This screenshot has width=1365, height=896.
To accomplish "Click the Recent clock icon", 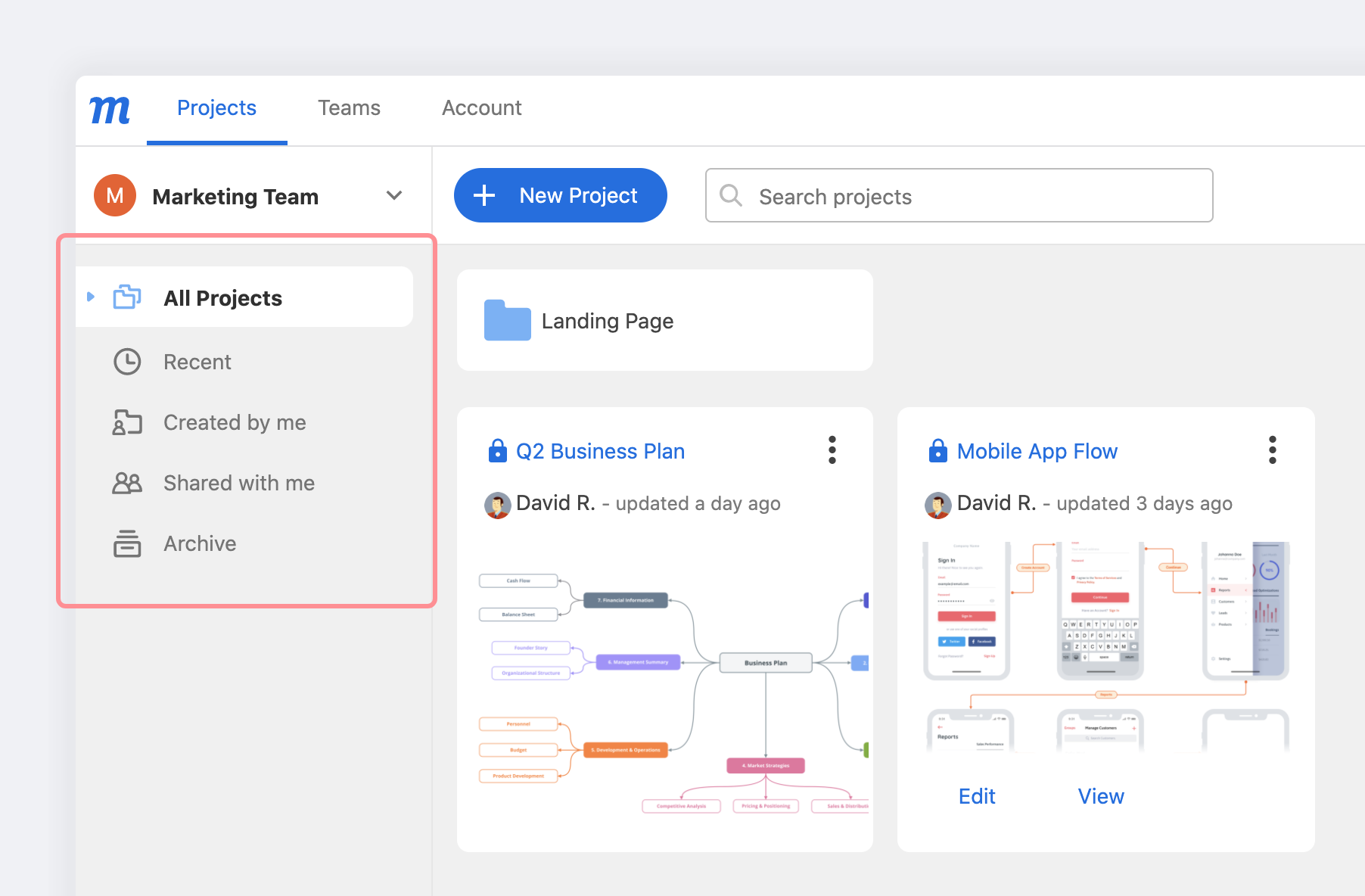I will [x=127, y=362].
